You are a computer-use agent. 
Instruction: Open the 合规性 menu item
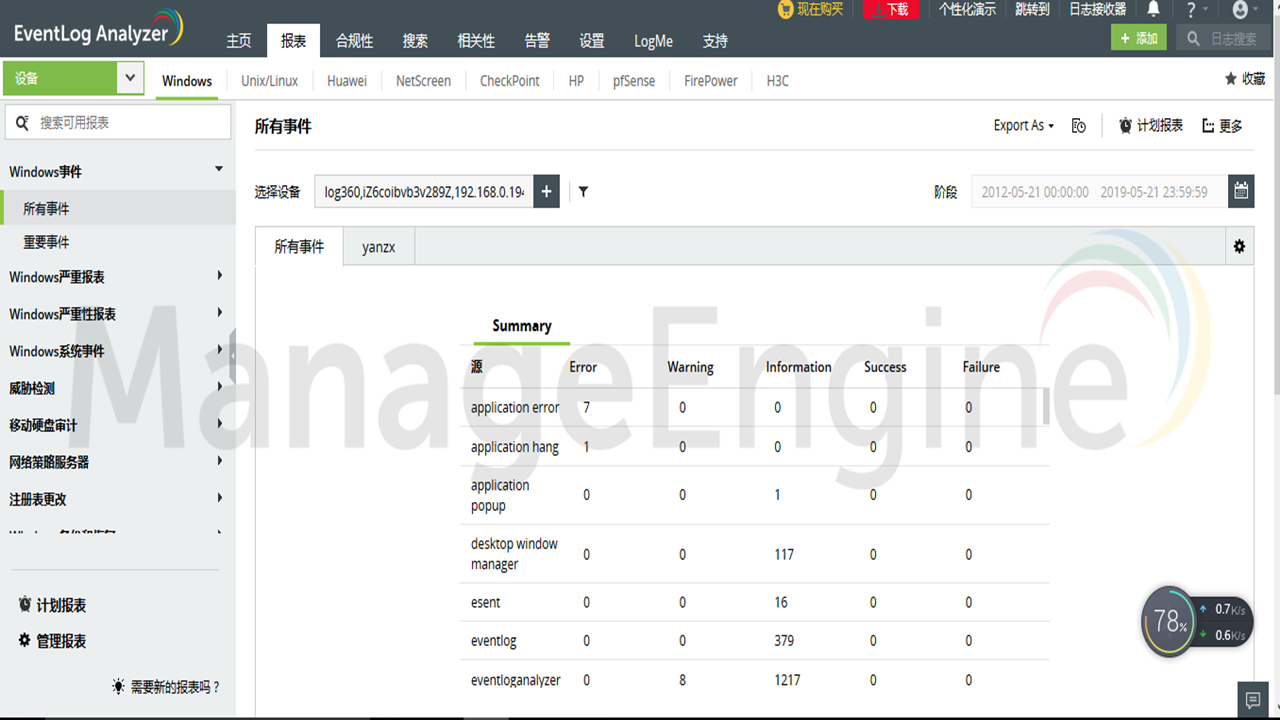(x=353, y=41)
